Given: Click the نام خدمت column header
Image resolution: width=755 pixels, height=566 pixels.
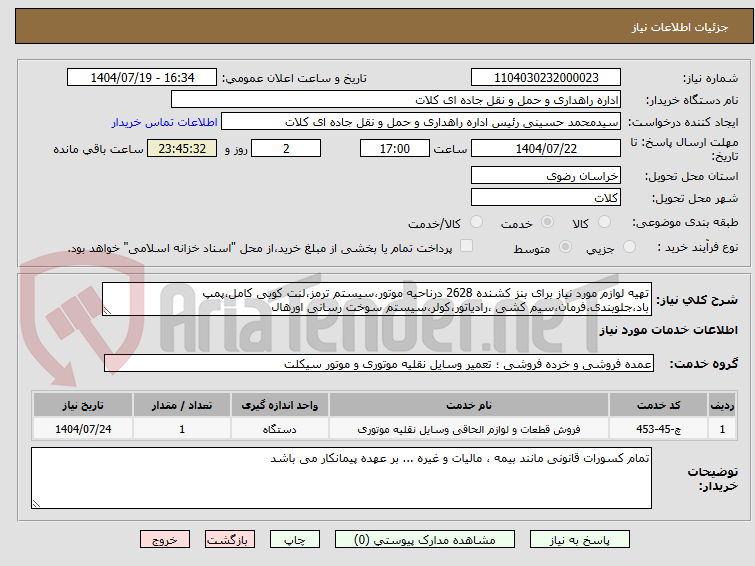Looking at the screenshot, I should tap(469, 405).
